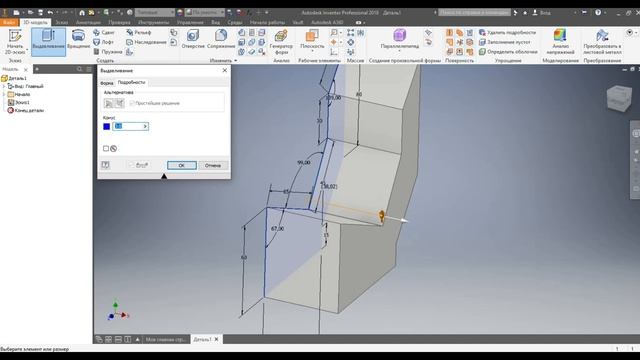
Task: Select the Рельеф emboss tool
Action: [x=139, y=32]
